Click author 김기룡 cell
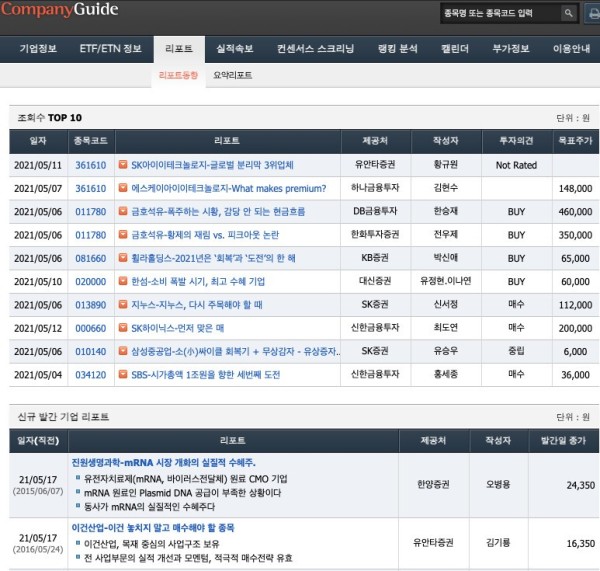Viewport: 600px width, 571px height. pyautogui.click(x=498, y=543)
